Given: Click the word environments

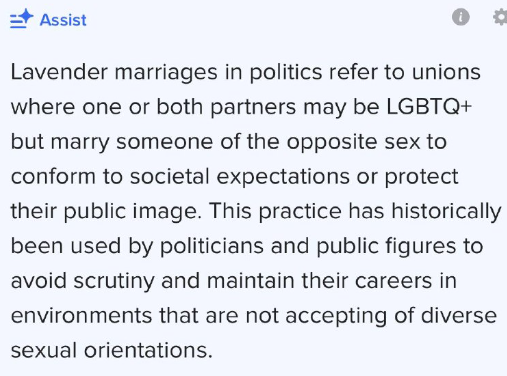Looking at the screenshot, I should (x=81, y=316).
